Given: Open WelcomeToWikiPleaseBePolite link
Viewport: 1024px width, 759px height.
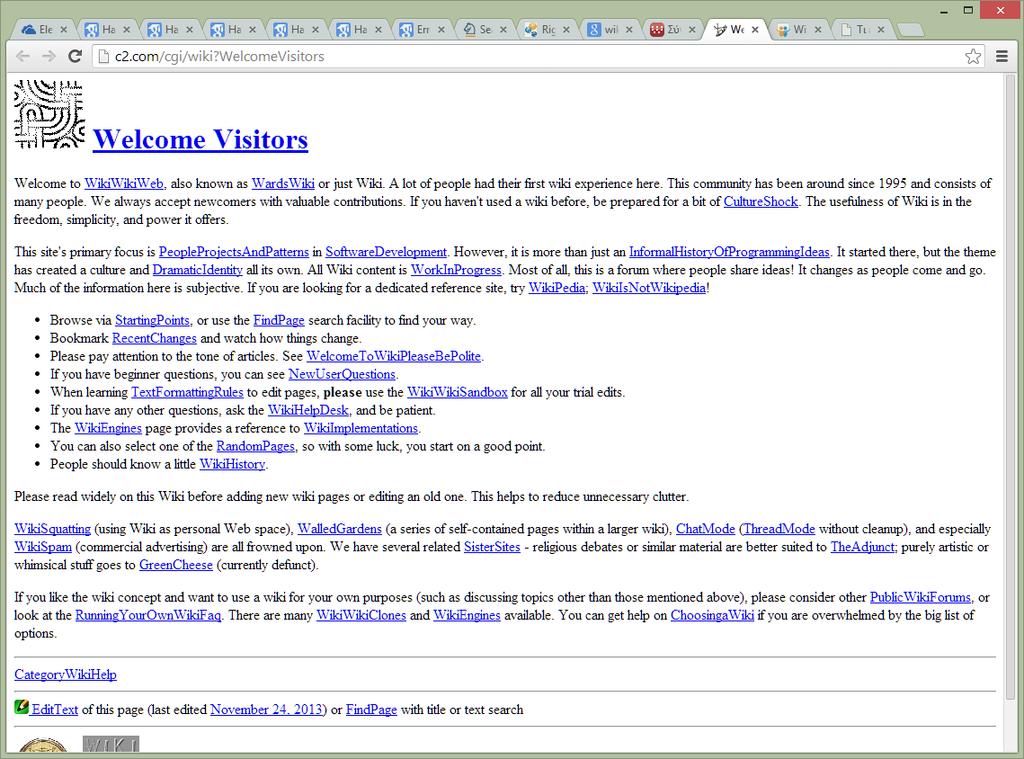Looking at the screenshot, I should [x=394, y=357].
